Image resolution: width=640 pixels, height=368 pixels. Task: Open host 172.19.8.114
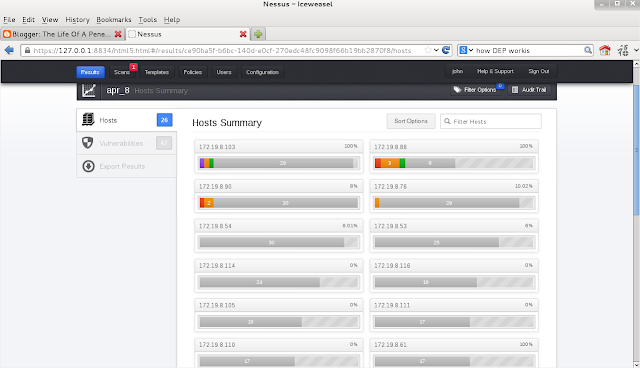tap(279, 275)
